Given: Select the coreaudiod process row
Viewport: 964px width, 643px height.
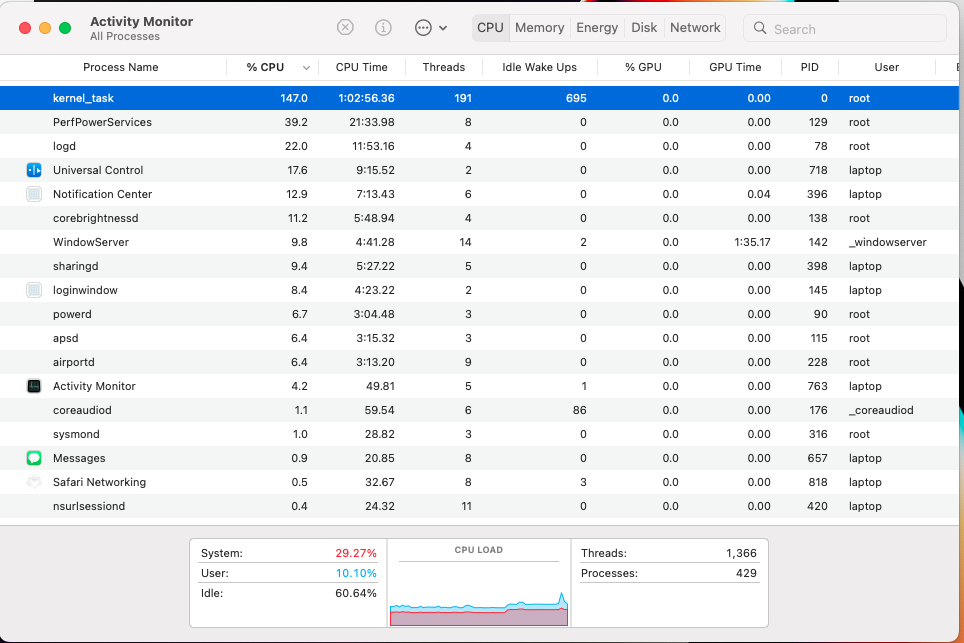Looking at the screenshot, I should pos(480,410).
